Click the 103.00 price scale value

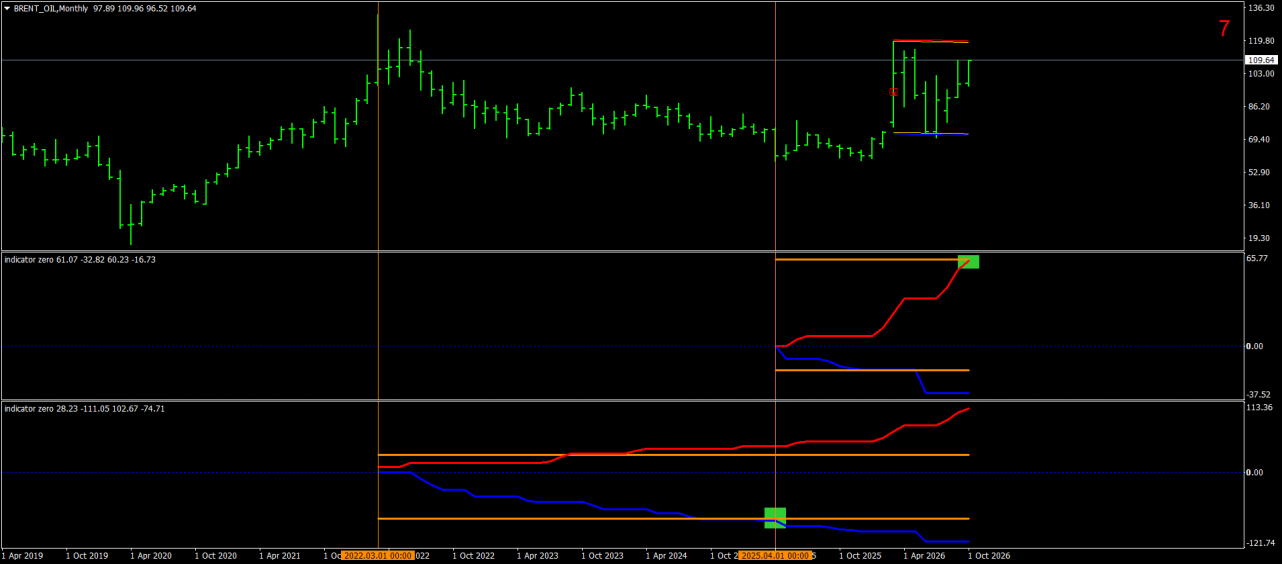(x=1262, y=74)
